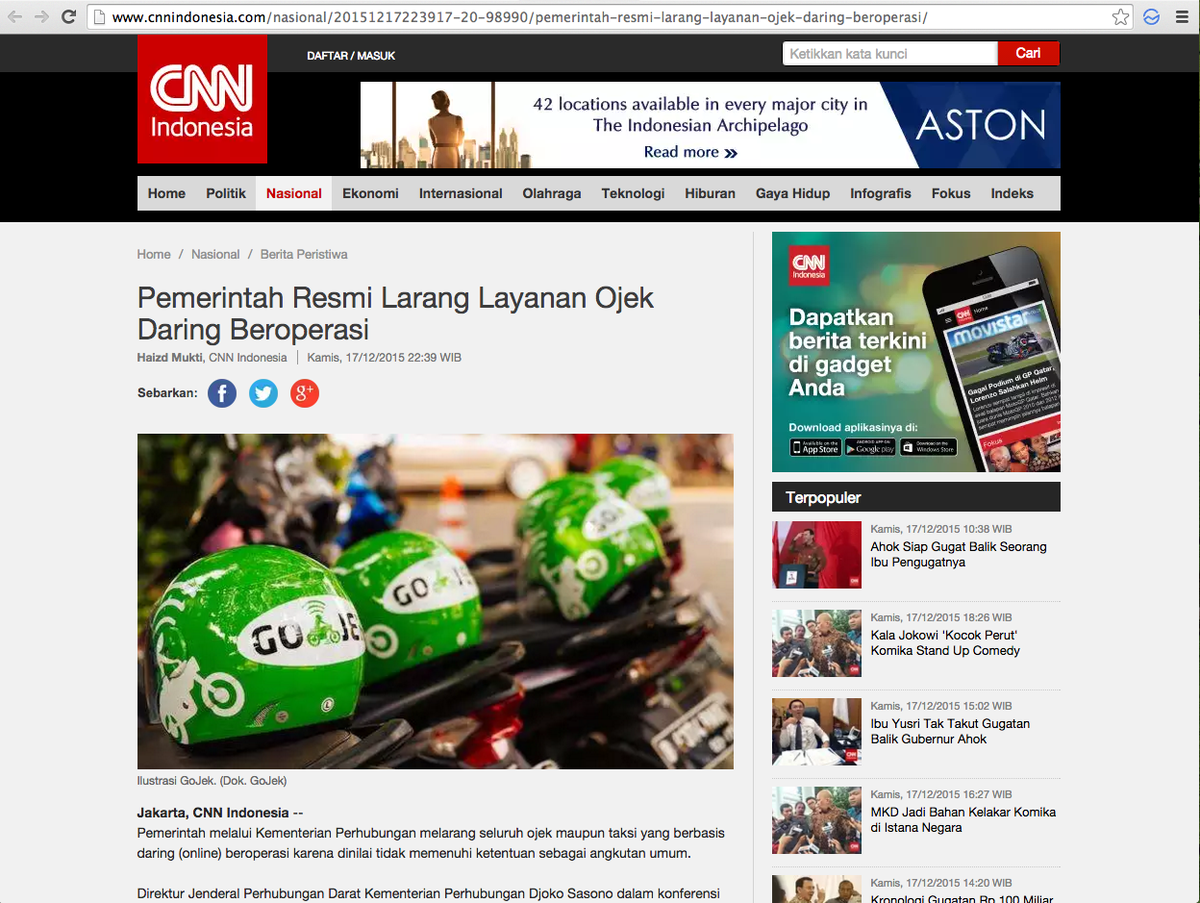Image resolution: width=1200 pixels, height=903 pixels.
Task: Click thumbnail for MKD Jadi Bahan Kelakar story
Action: 816,820
